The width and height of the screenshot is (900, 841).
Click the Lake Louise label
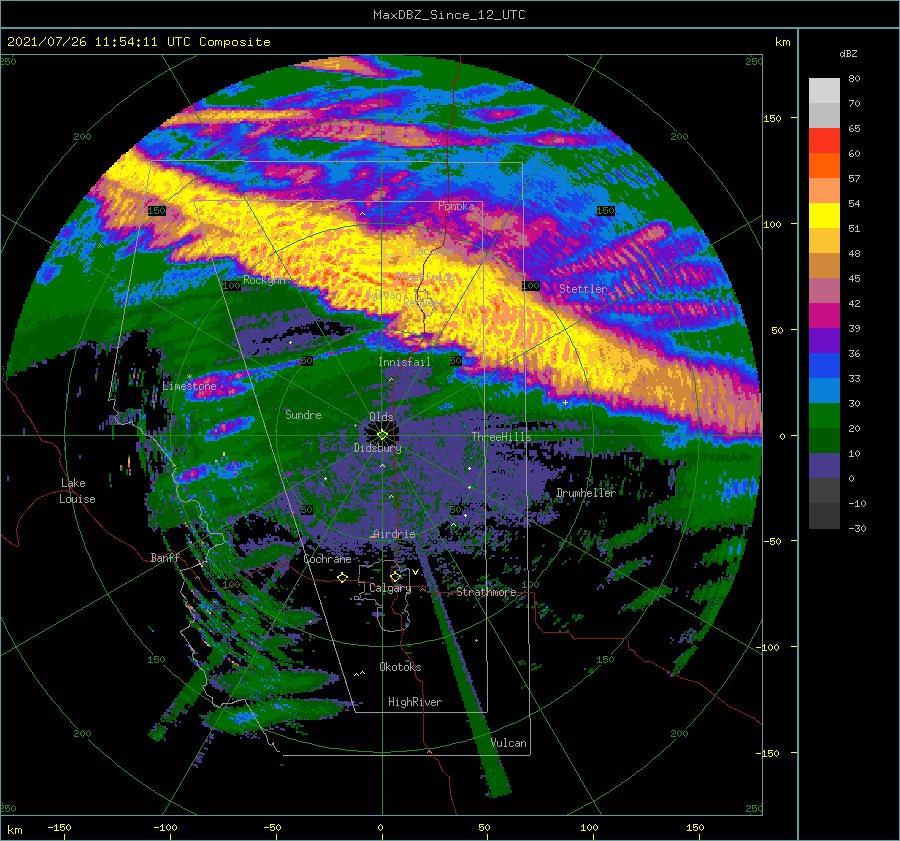77,491
